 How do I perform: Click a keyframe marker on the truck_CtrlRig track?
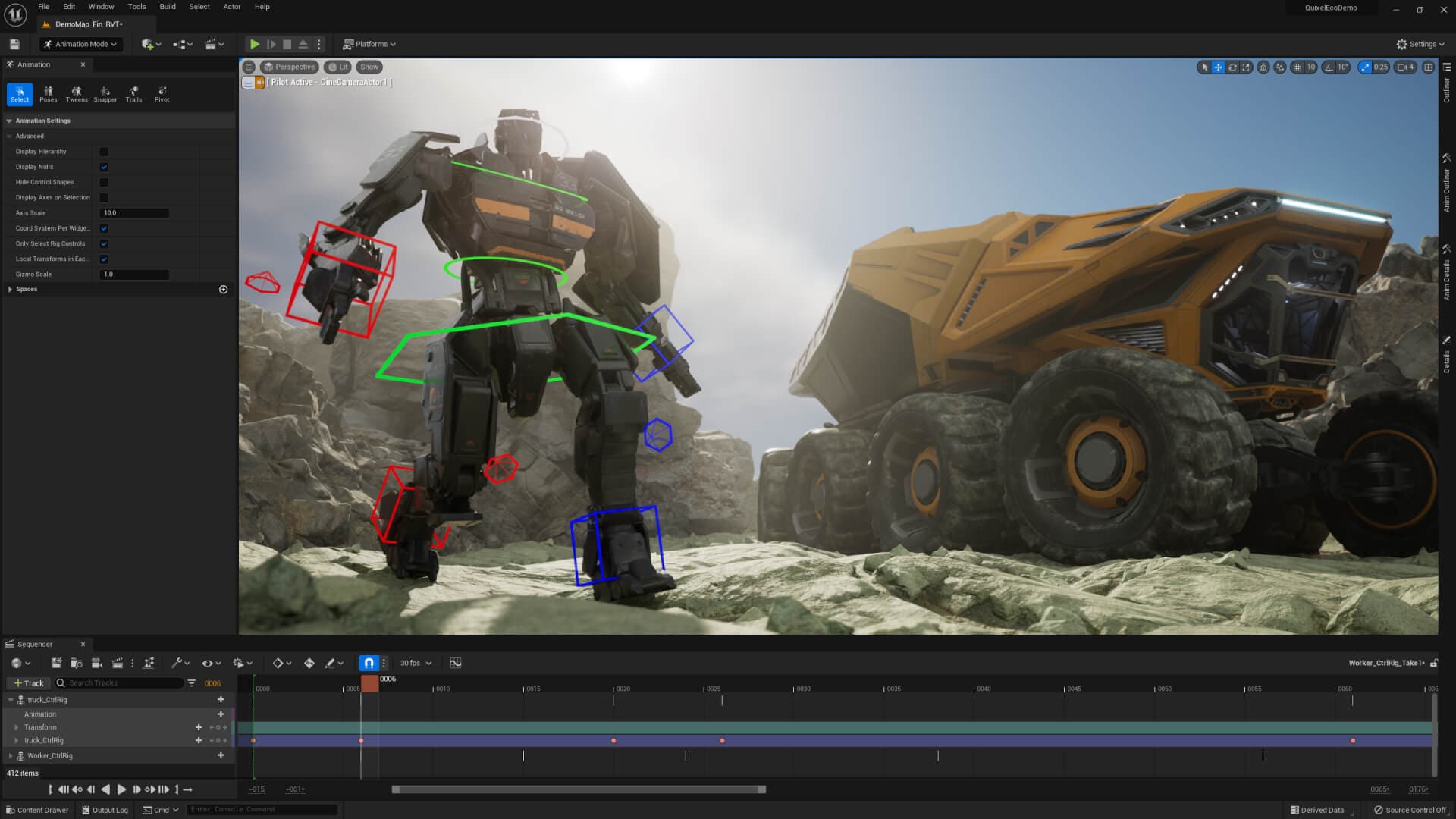point(361,740)
